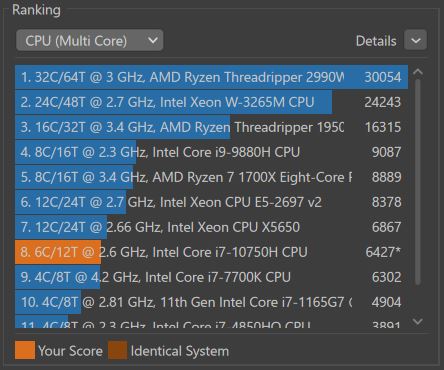Select the Intel Xeon X5650 row
444x370 pixels.
point(211,227)
